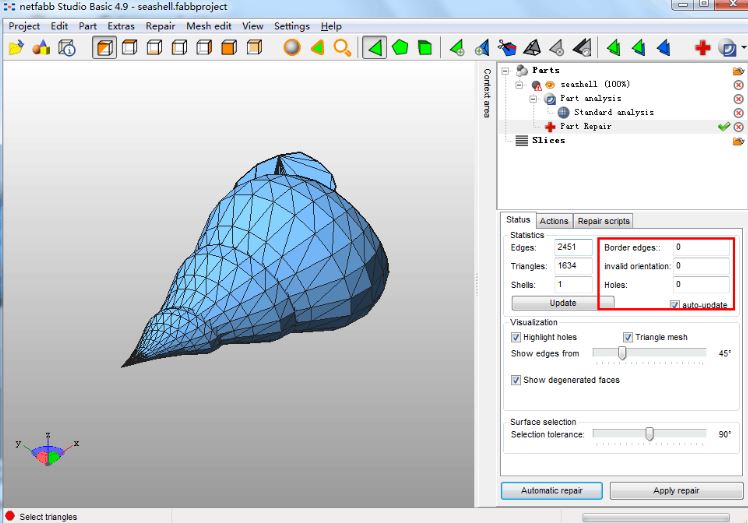This screenshot has width=748, height=523.
Task: Choose the fully orange solid cube view
Action: (x=229, y=48)
